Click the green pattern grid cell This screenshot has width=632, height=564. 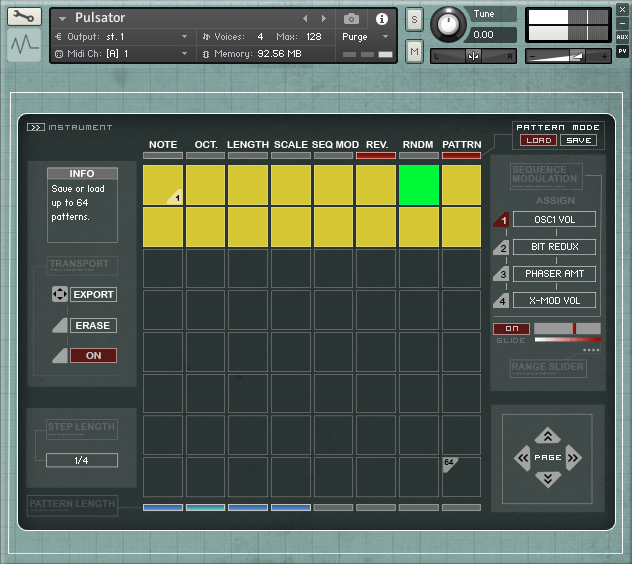point(418,185)
